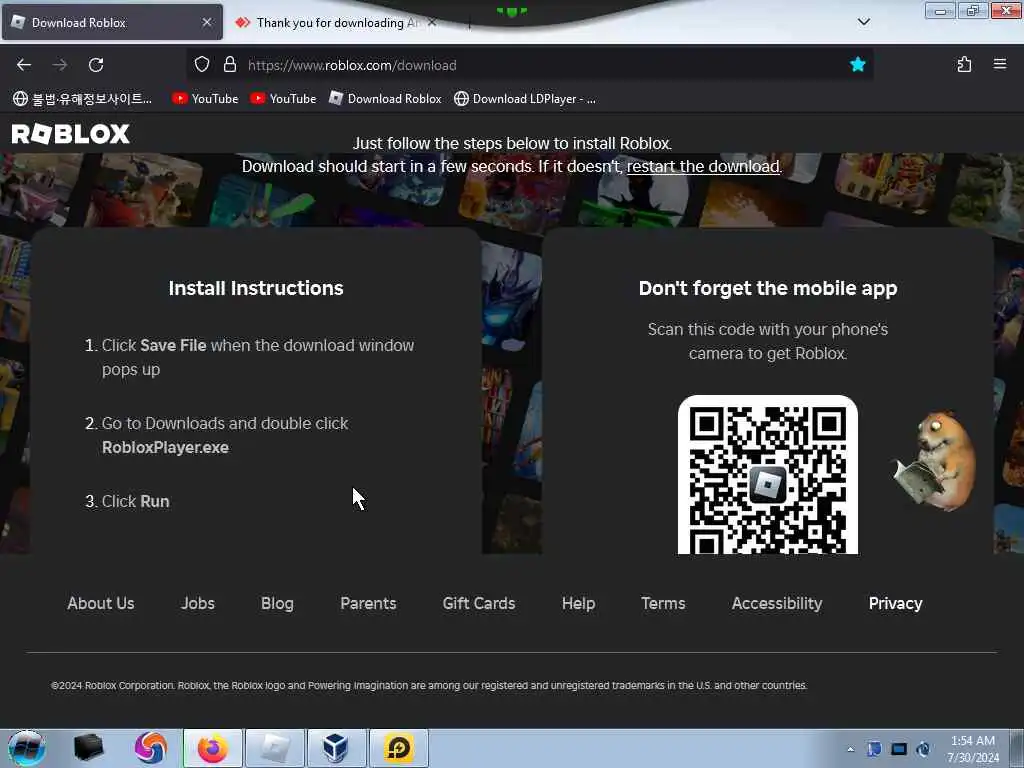This screenshot has width=1024, height=768.
Task: Open the Firefox extensions puzzle icon
Action: [x=964, y=65]
